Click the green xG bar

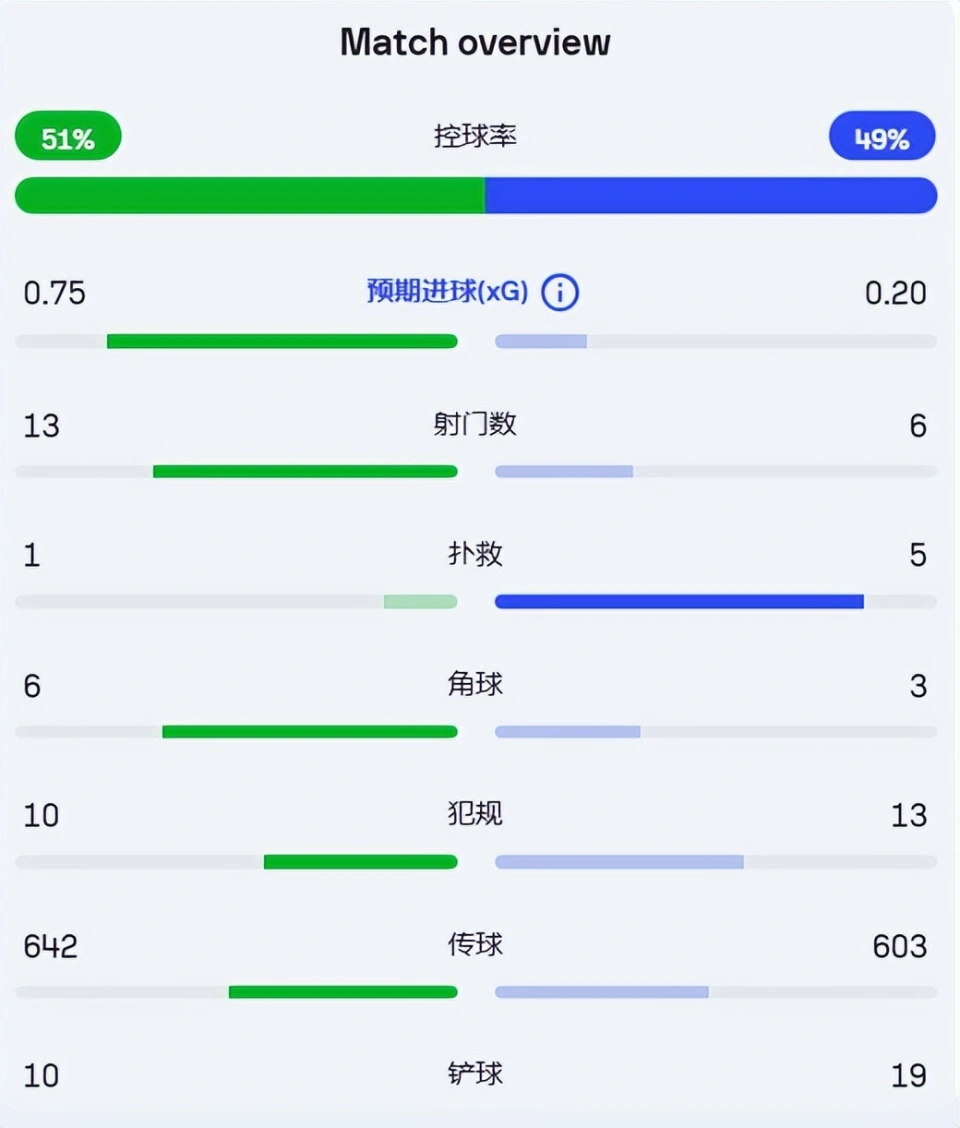(282, 341)
